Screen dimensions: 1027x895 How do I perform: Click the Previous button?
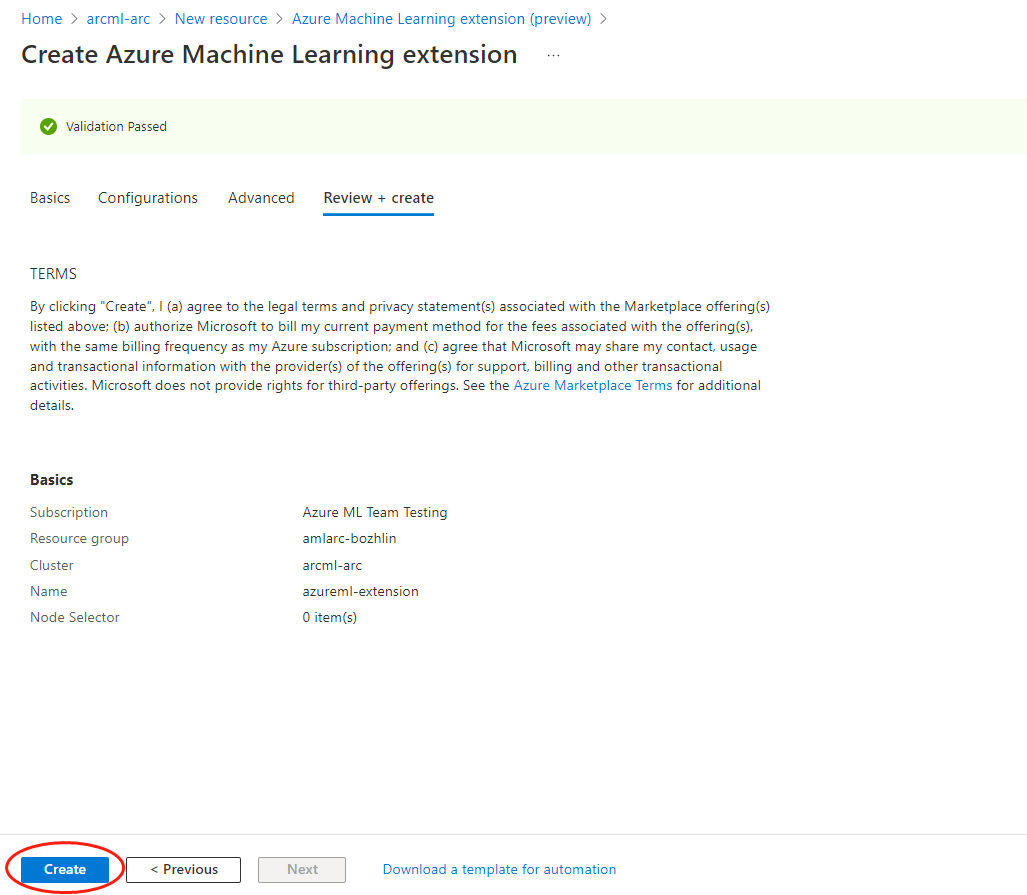[183, 869]
